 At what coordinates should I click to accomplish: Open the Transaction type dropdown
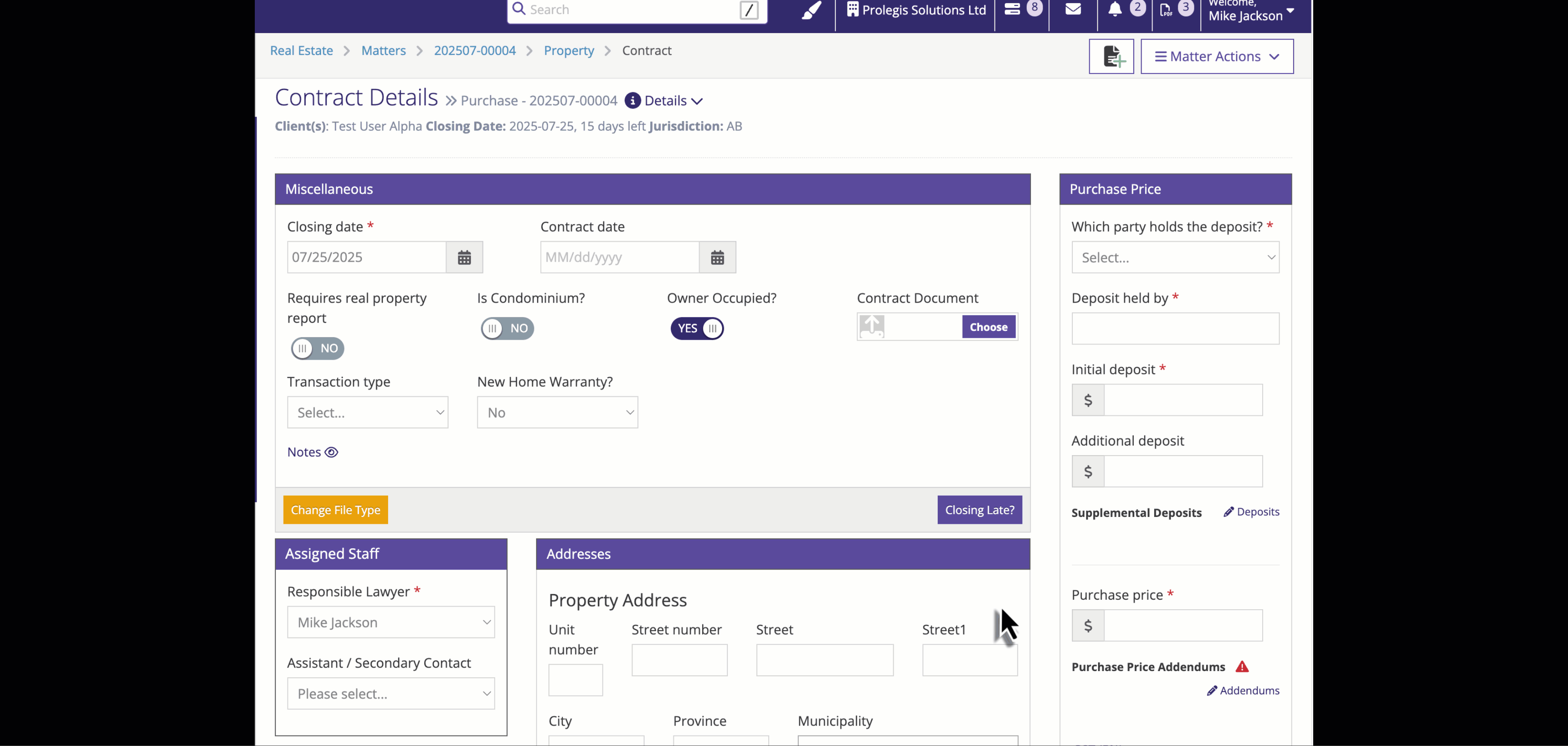point(368,412)
